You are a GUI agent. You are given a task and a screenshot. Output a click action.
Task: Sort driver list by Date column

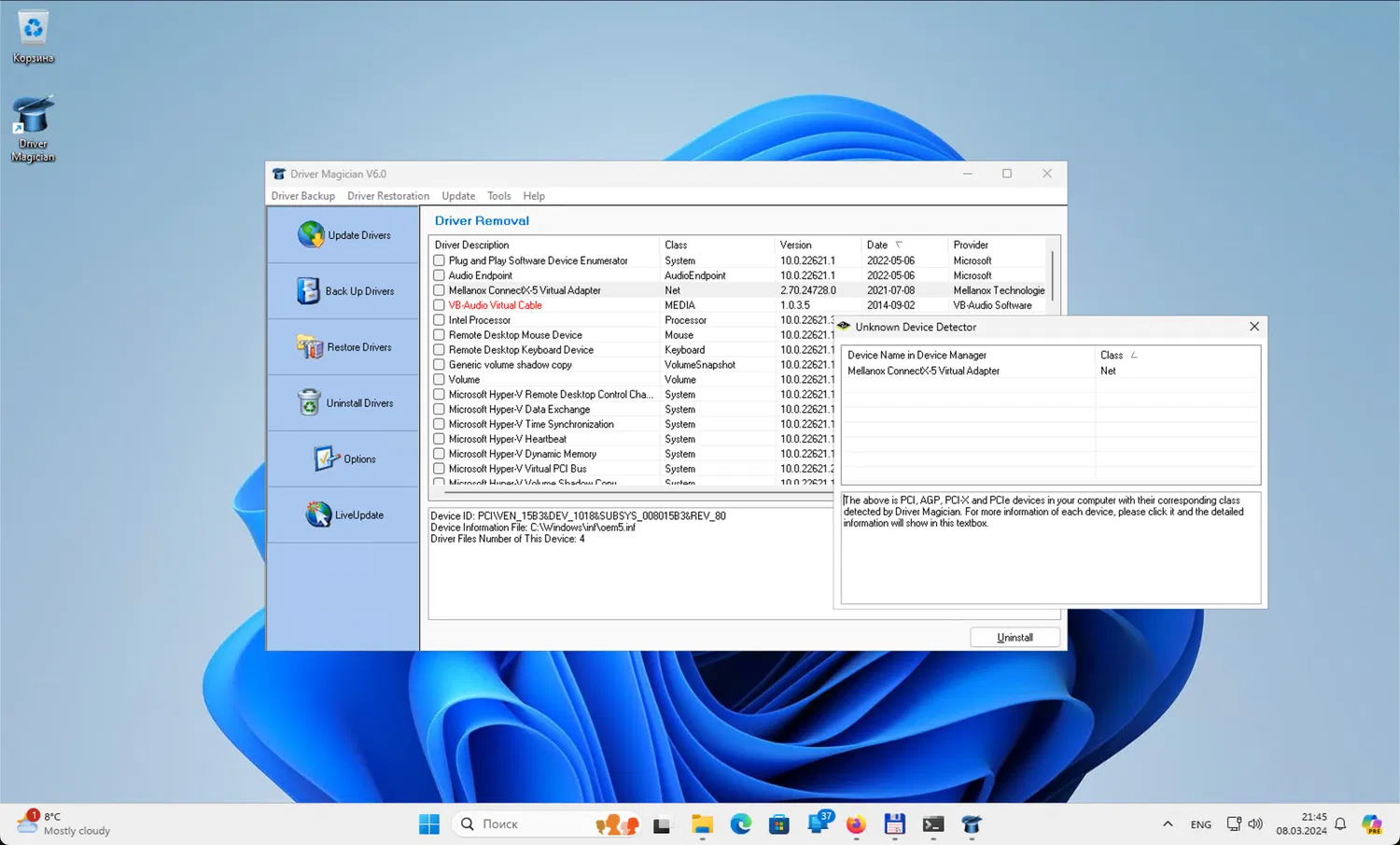(x=877, y=245)
